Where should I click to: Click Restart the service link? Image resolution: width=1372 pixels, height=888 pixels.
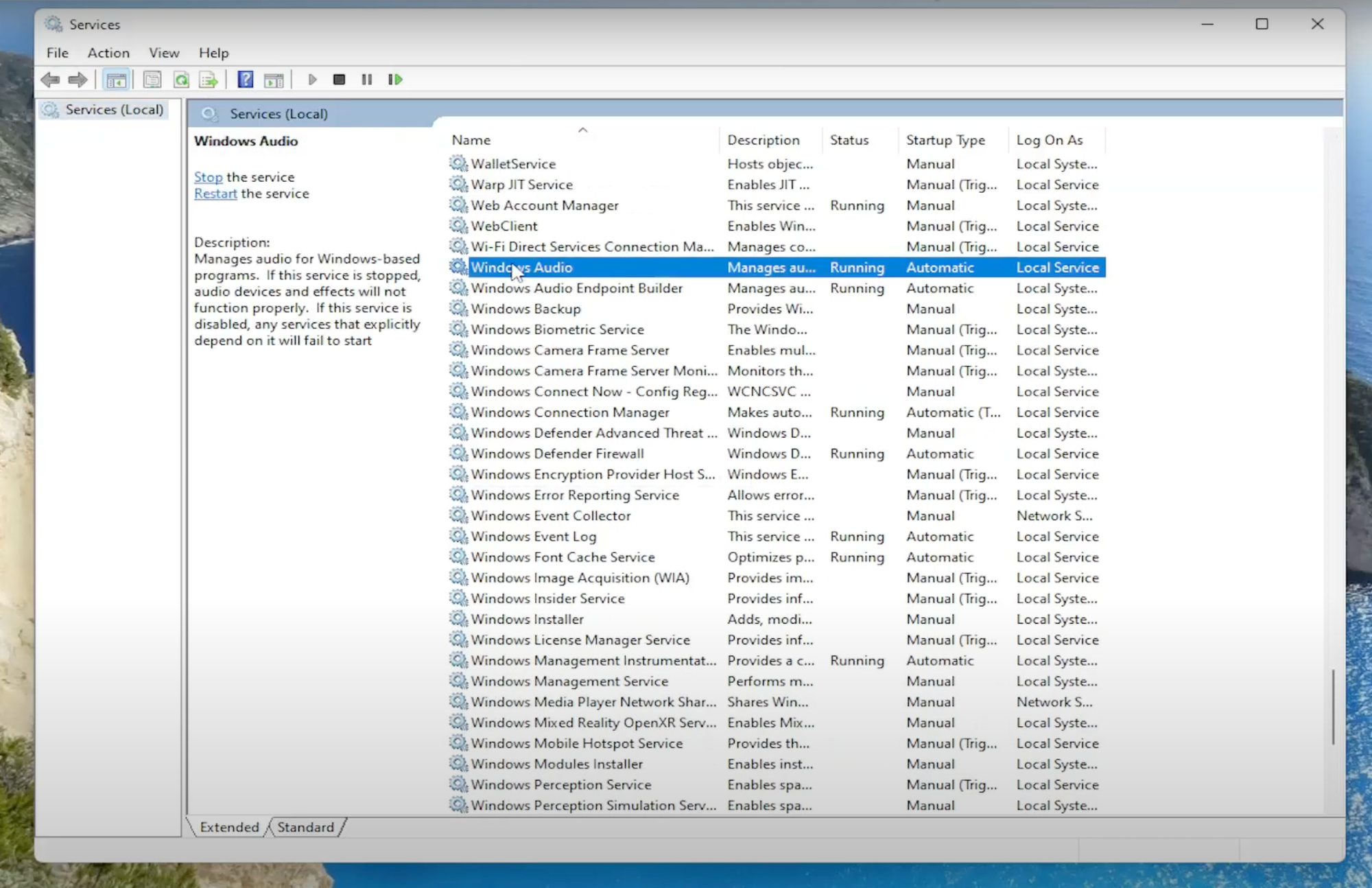(x=215, y=193)
